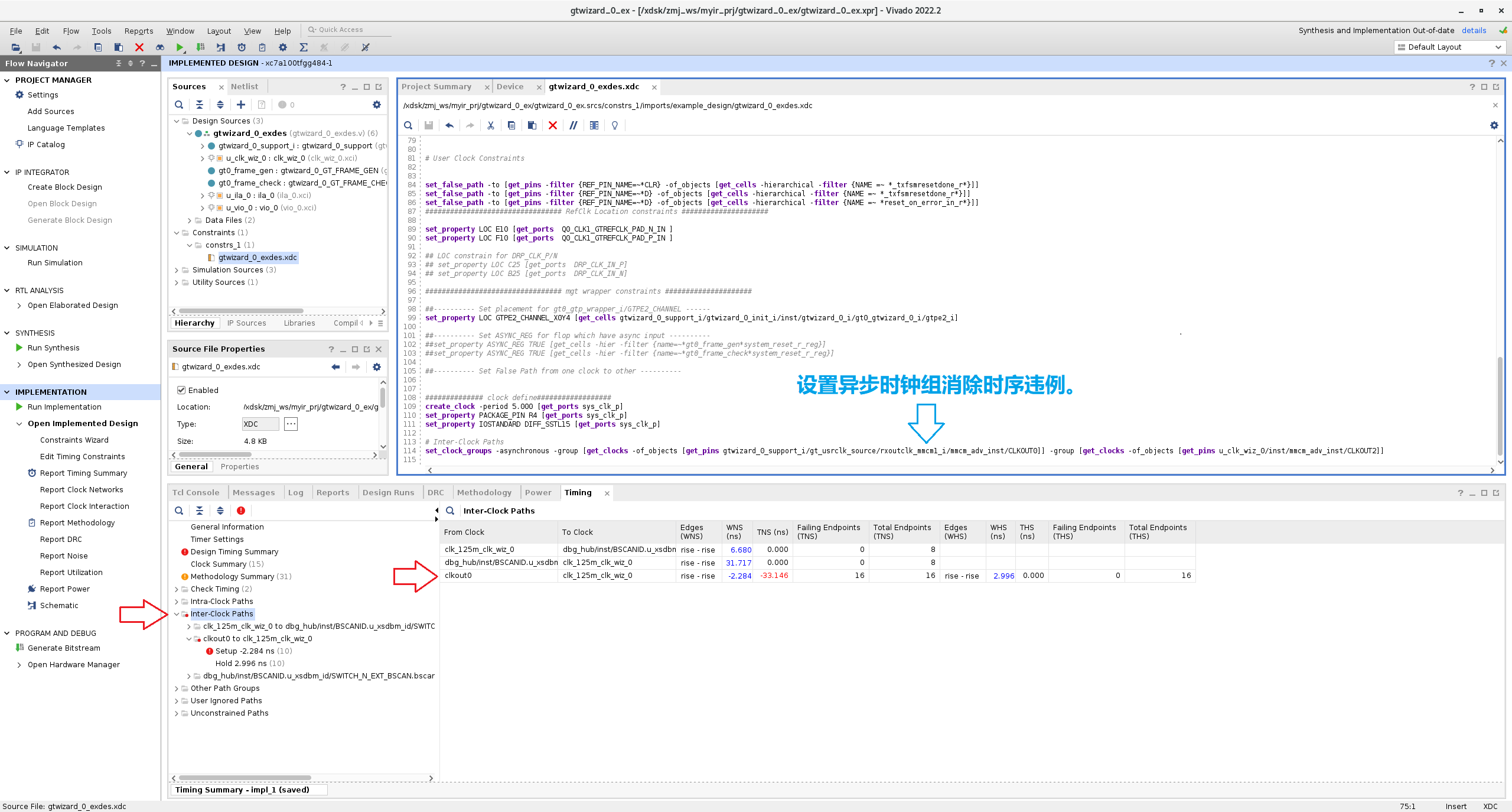The image size is (1512, 812).
Task: Click search icon in Inter-Clock Paths table
Action: pos(450,511)
